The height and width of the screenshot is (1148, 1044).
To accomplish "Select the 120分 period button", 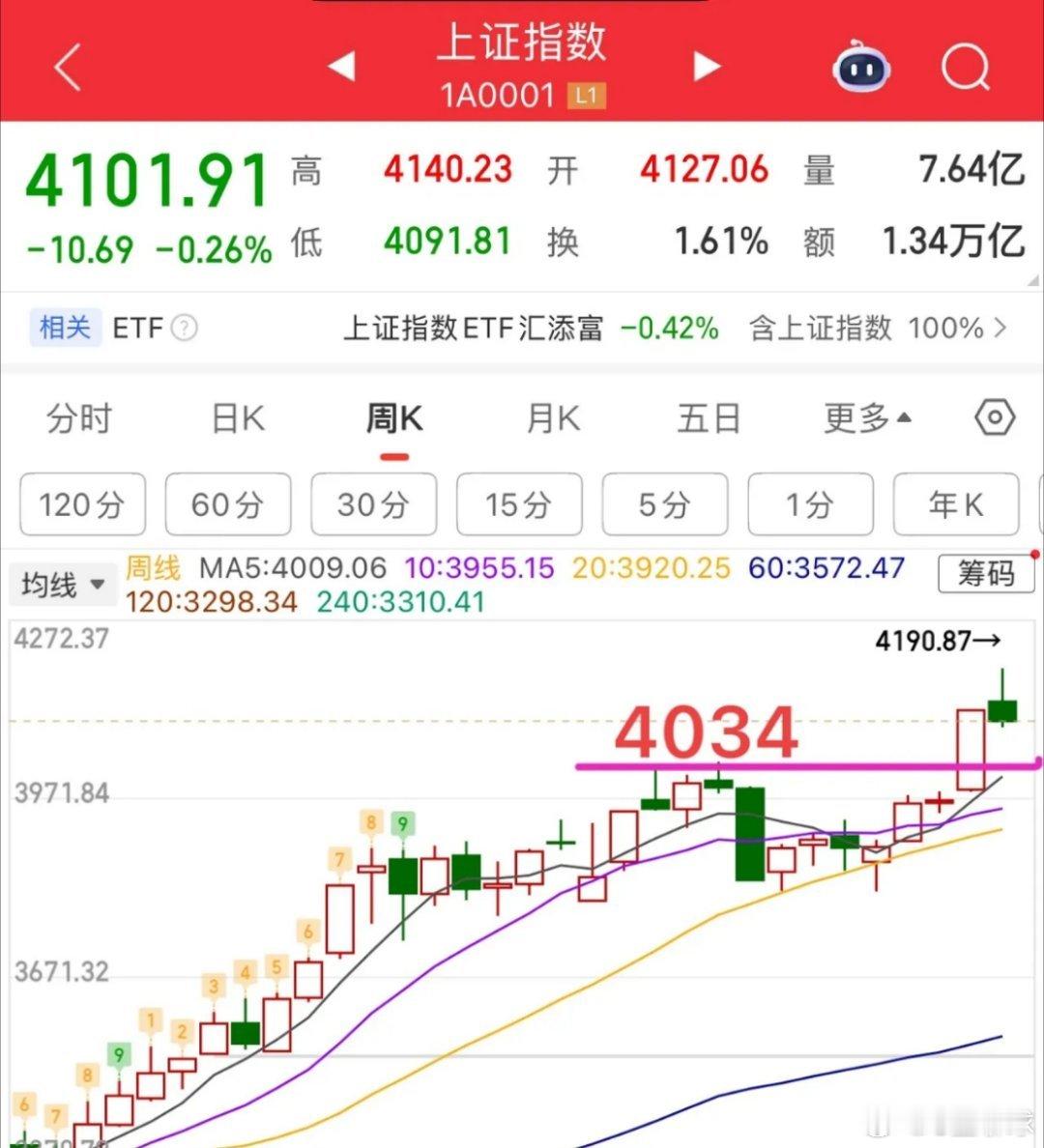I will coord(83,504).
